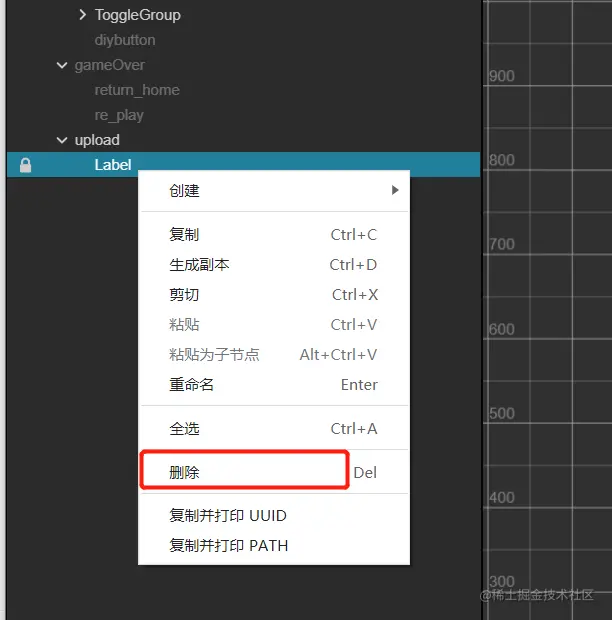Choose 生成副本 to duplicate node
Image resolution: width=612 pixels, height=620 pixels.
pyautogui.click(x=274, y=265)
